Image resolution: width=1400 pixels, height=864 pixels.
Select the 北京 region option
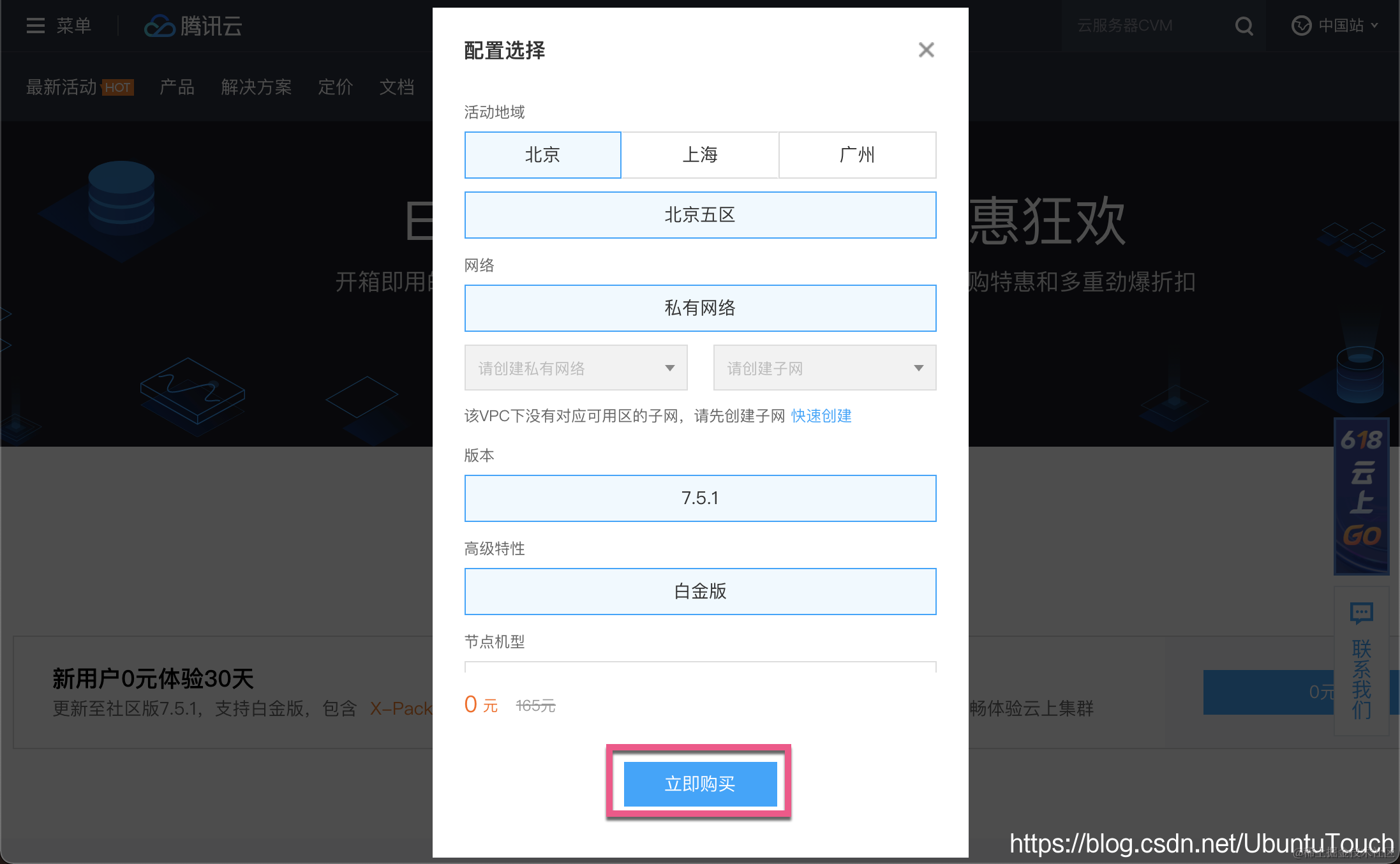tap(542, 155)
